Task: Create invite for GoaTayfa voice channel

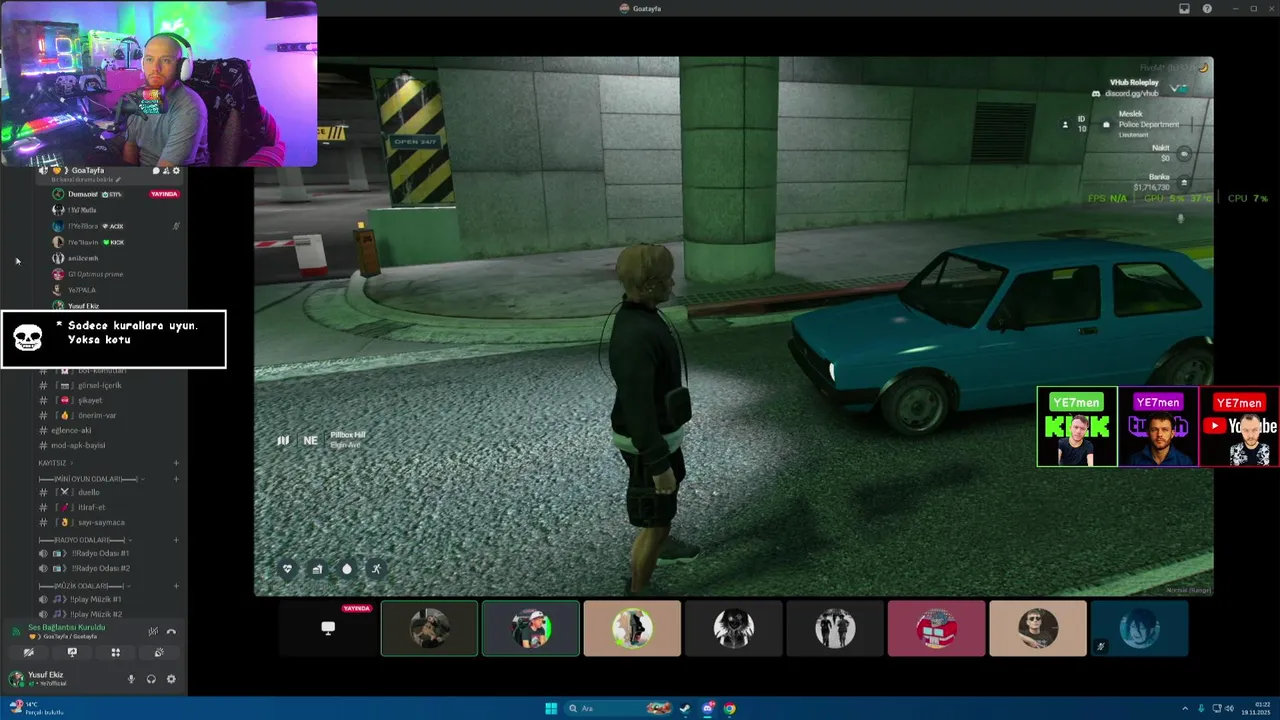Action: (167, 171)
